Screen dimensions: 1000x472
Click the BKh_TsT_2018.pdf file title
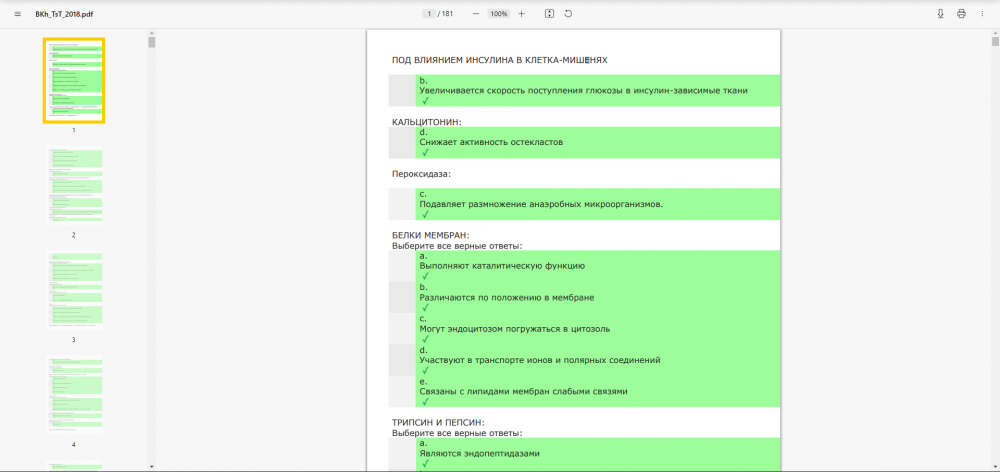[58, 14]
